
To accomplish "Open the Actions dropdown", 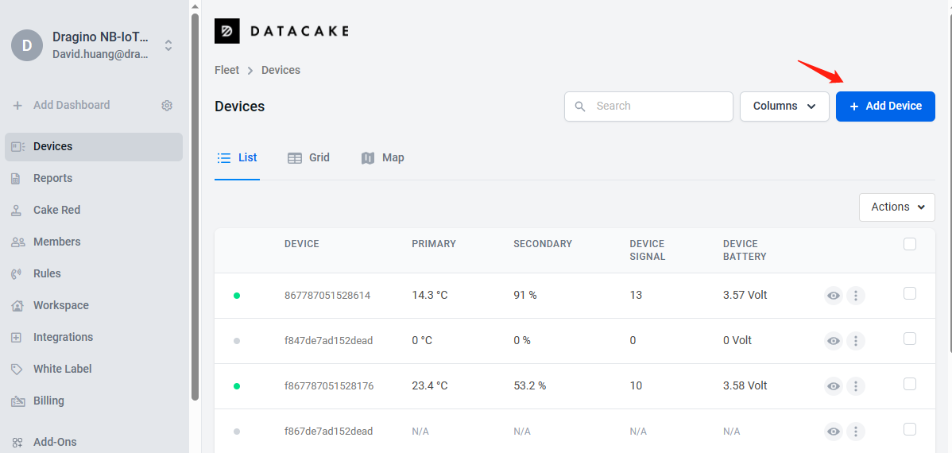I will click(x=897, y=207).
